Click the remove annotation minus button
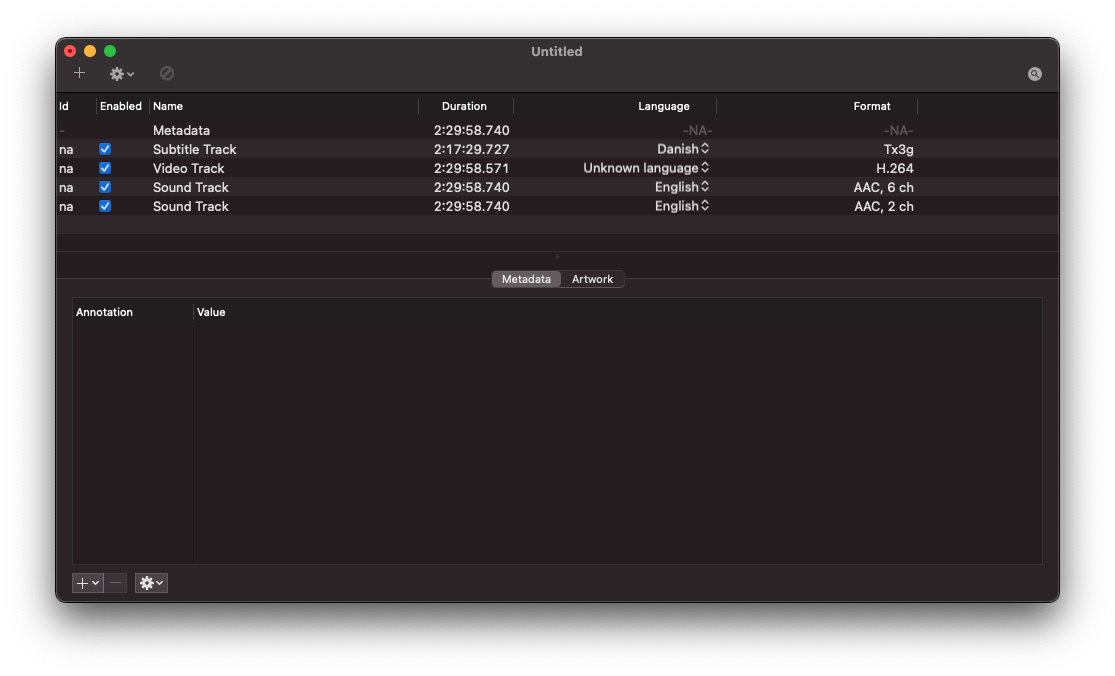Viewport: 1115px width, 676px height. coord(116,583)
